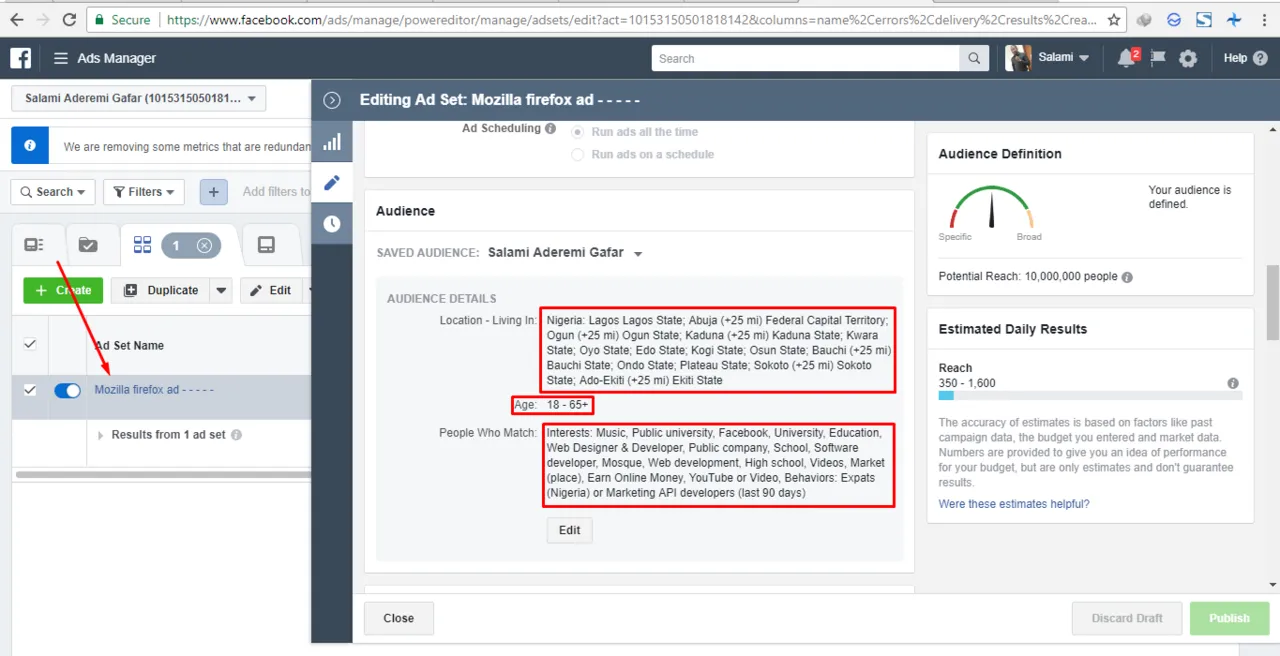Select Run ads on a schedule
This screenshot has height=656, width=1280.
[x=578, y=155]
